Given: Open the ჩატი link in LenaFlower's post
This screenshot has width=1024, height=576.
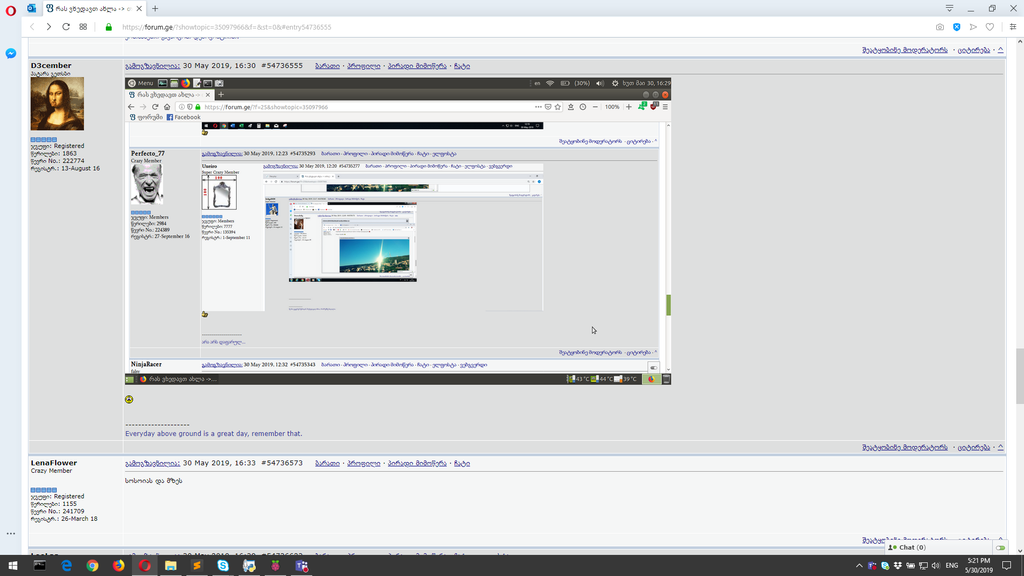Looking at the screenshot, I should (x=462, y=464).
